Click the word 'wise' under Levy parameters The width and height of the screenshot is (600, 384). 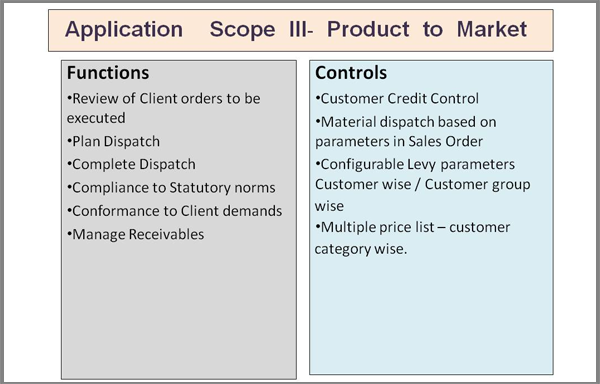click(329, 206)
